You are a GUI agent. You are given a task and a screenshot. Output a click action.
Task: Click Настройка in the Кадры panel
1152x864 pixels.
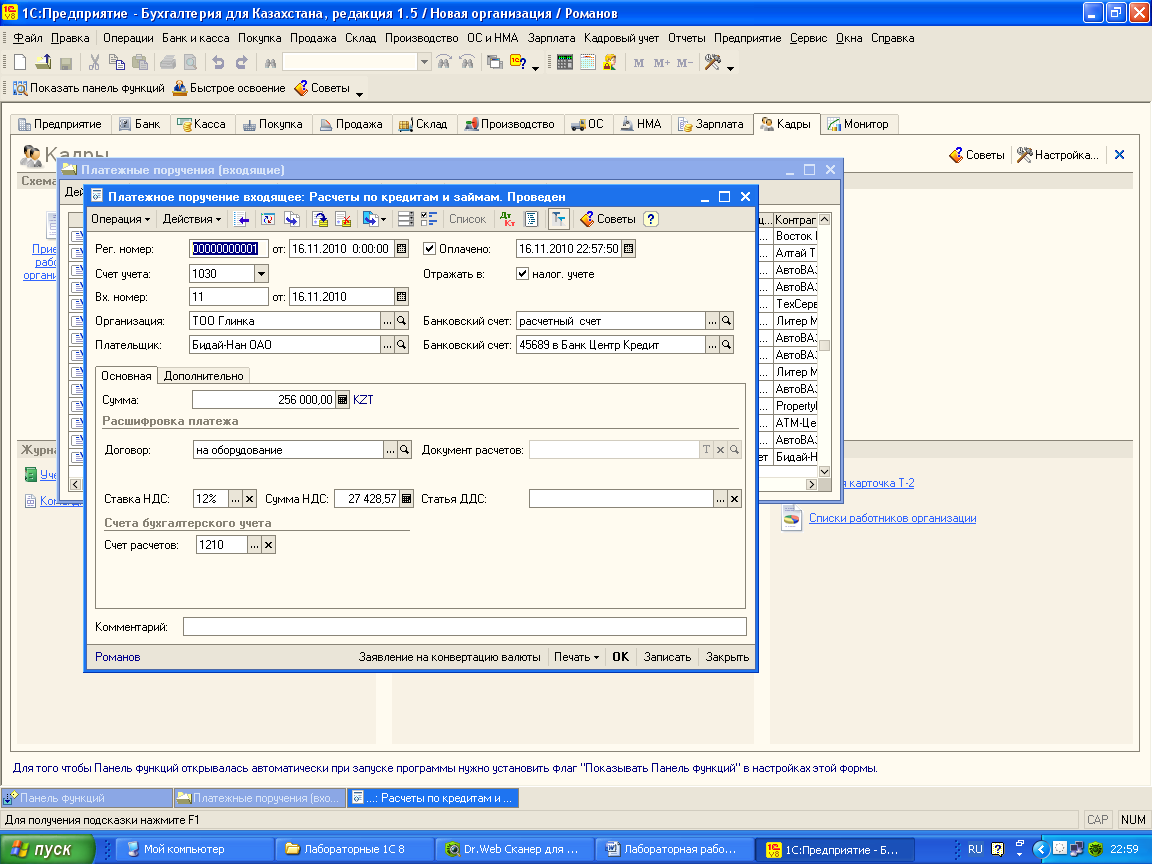[1058, 155]
